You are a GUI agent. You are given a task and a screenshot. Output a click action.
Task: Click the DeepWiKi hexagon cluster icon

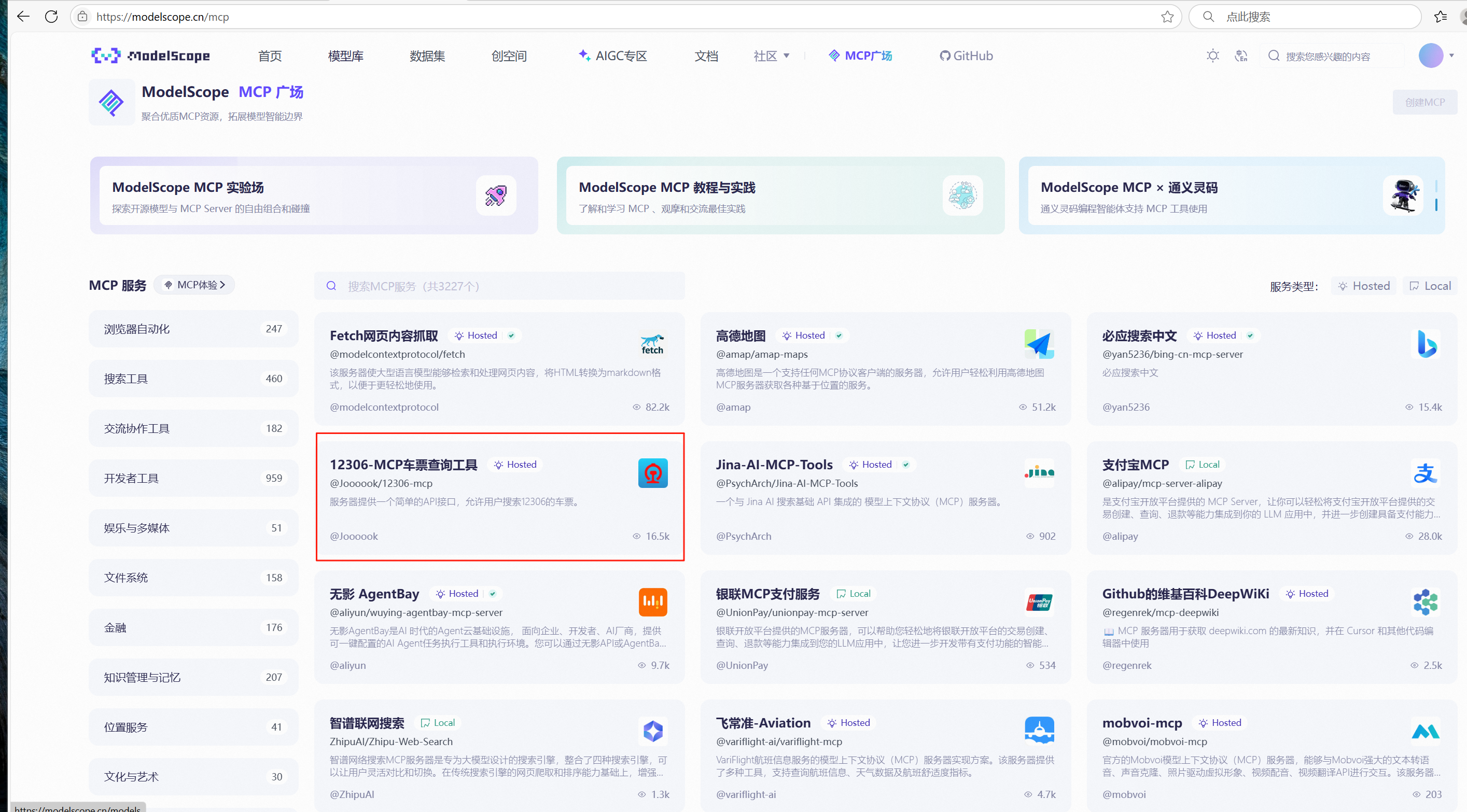tap(1426, 602)
